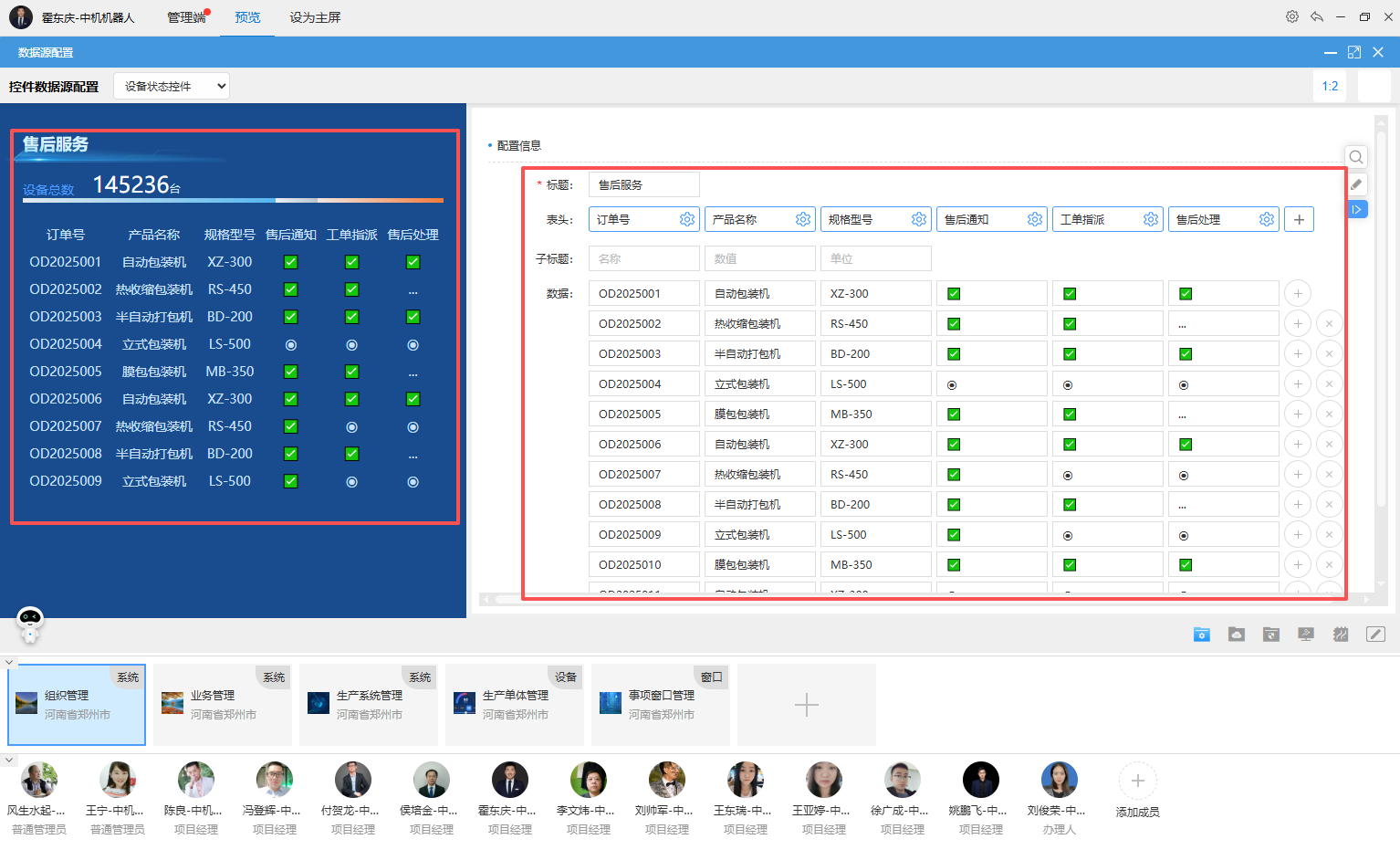Select the 设为主屏 menu item
Screen dimensions: 1400x850
pyautogui.click(x=315, y=17)
